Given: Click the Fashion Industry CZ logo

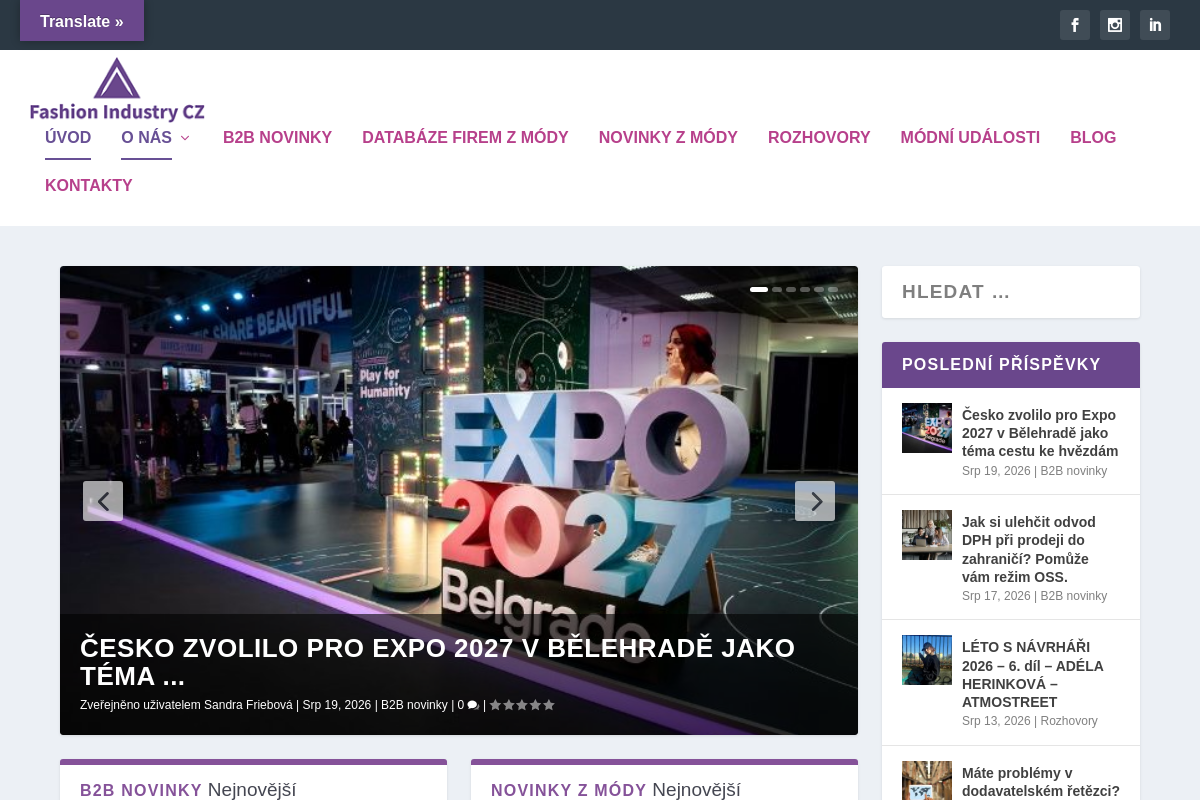Looking at the screenshot, I should (x=117, y=90).
